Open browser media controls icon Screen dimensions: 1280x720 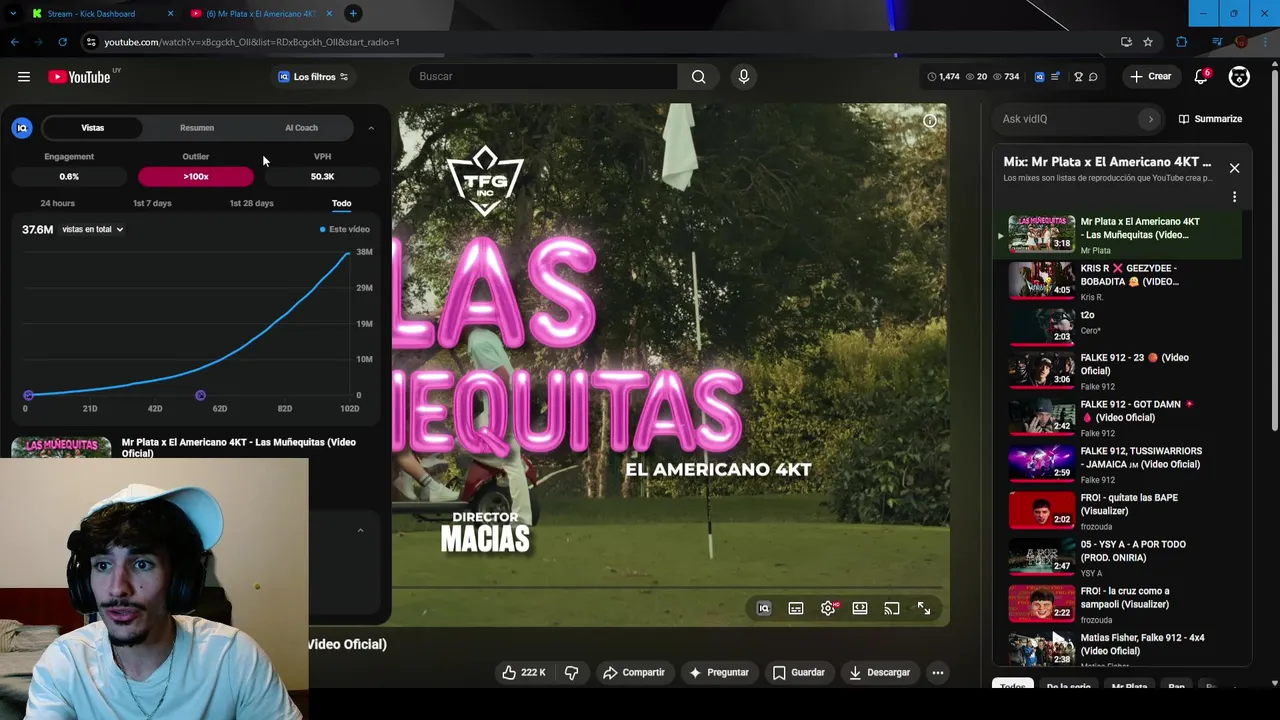[1217, 42]
